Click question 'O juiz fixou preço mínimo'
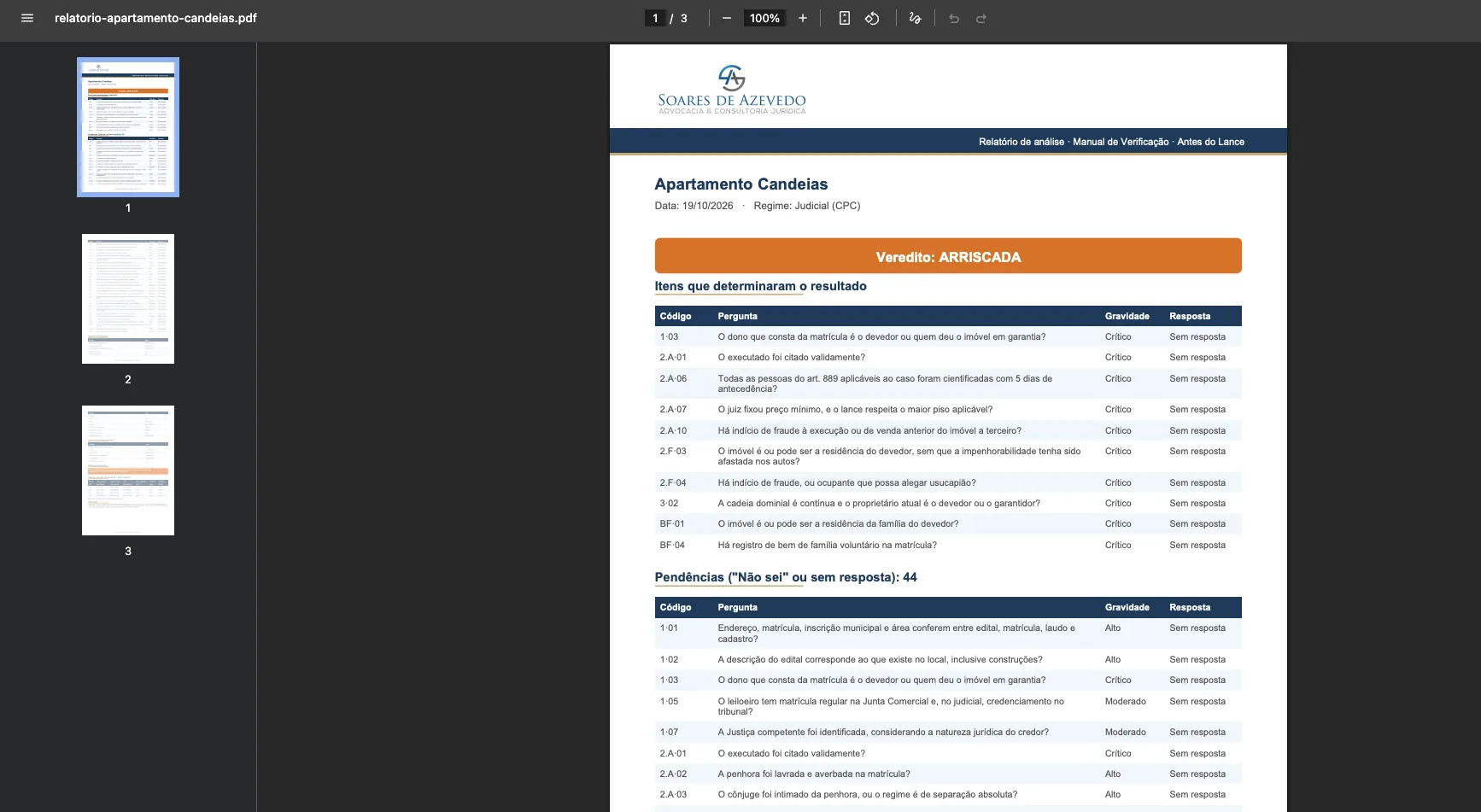This screenshot has height=812, width=1481. coord(855,409)
